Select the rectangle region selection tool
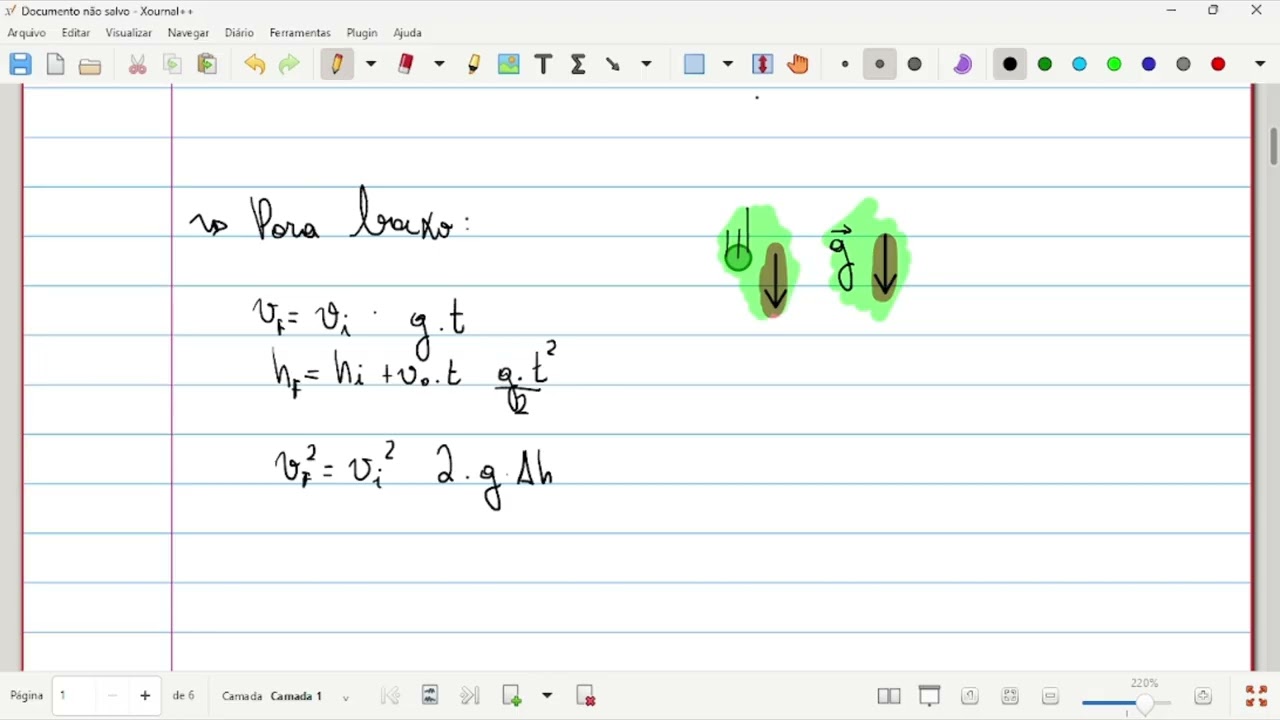This screenshot has height=720, width=1280. [695, 64]
